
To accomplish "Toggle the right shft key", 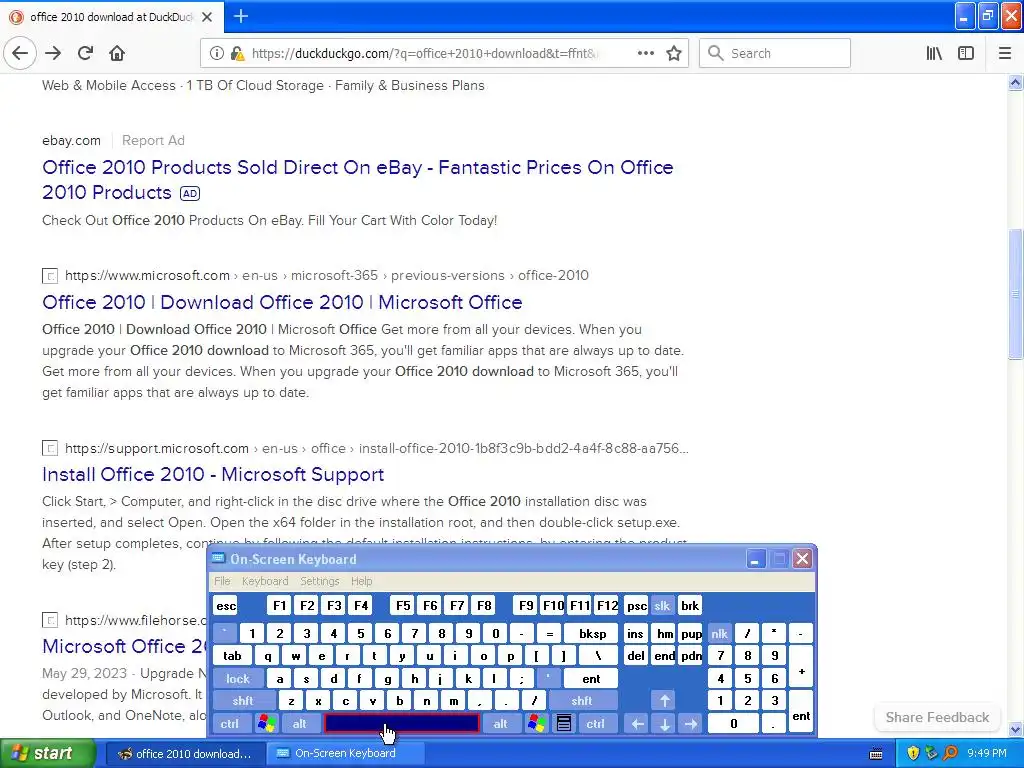I will coord(582,701).
